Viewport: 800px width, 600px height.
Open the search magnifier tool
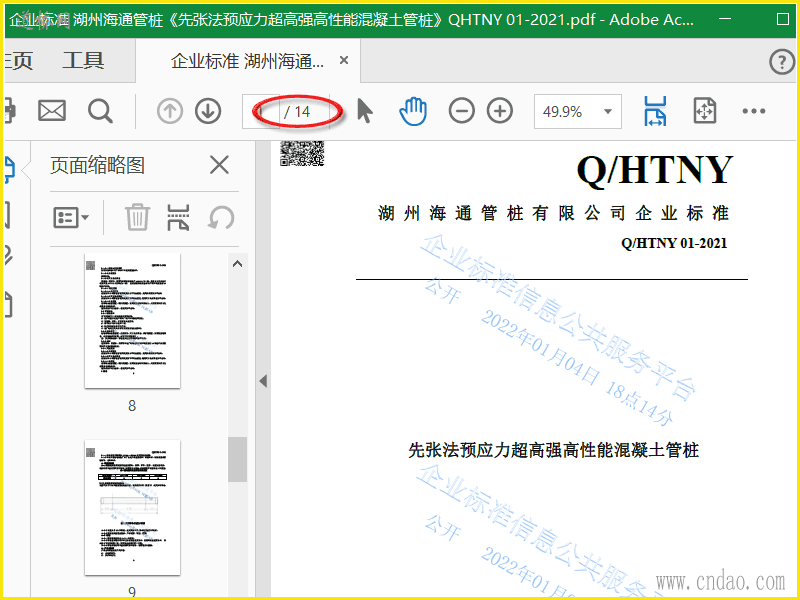click(100, 111)
